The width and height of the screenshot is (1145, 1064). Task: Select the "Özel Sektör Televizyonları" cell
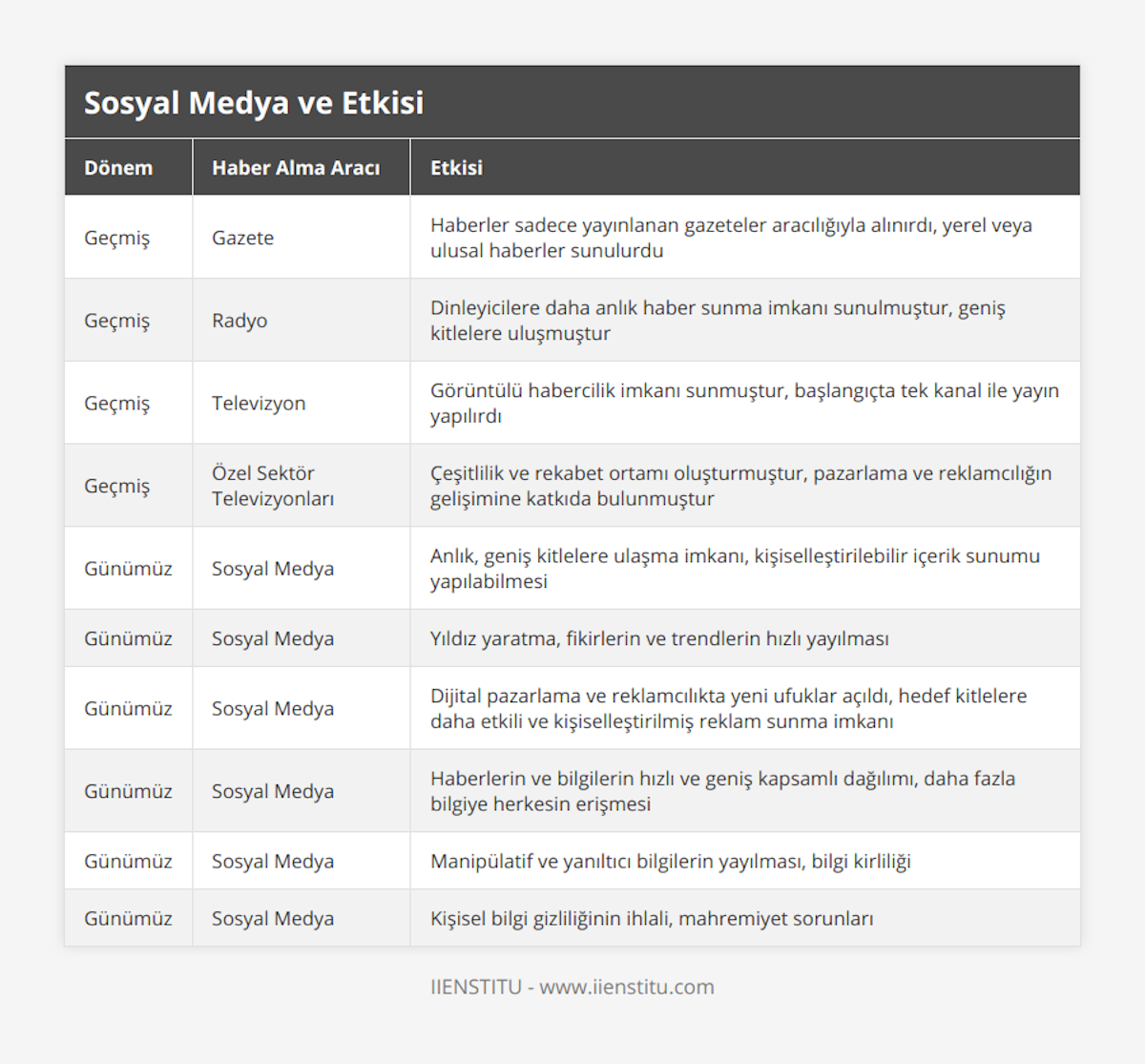click(x=273, y=486)
